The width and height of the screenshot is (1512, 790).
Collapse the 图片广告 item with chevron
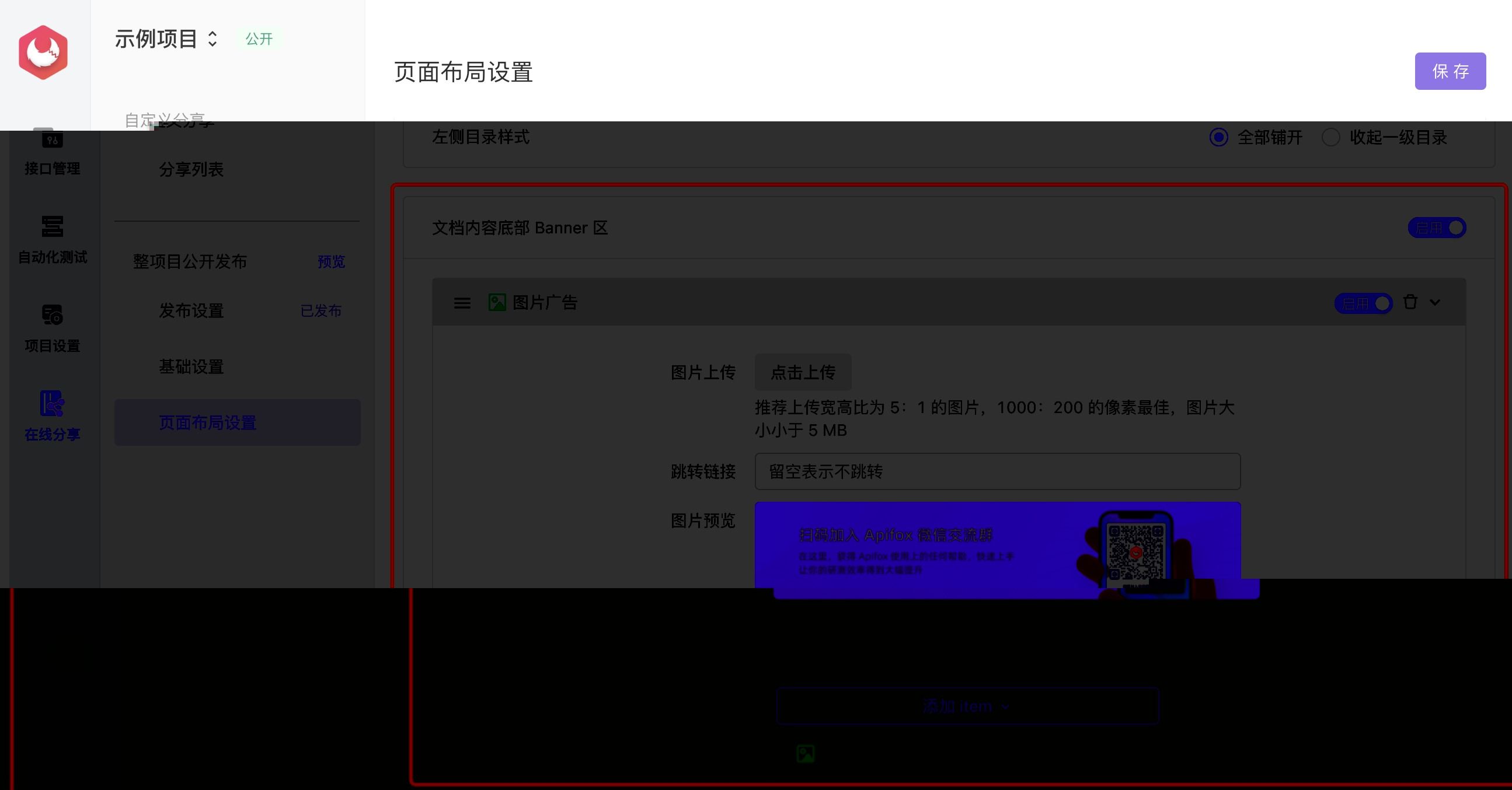(1435, 303)
